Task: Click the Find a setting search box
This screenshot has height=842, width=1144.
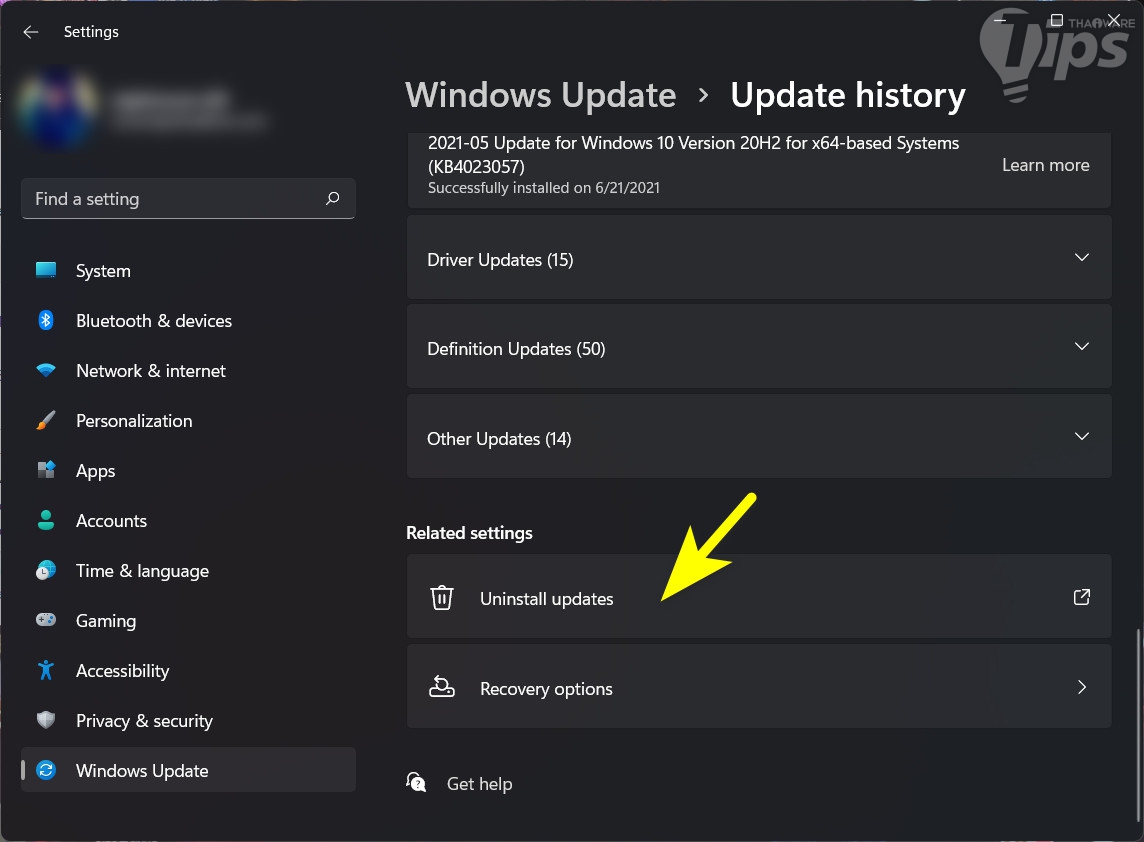Action: tap(175, 199)
